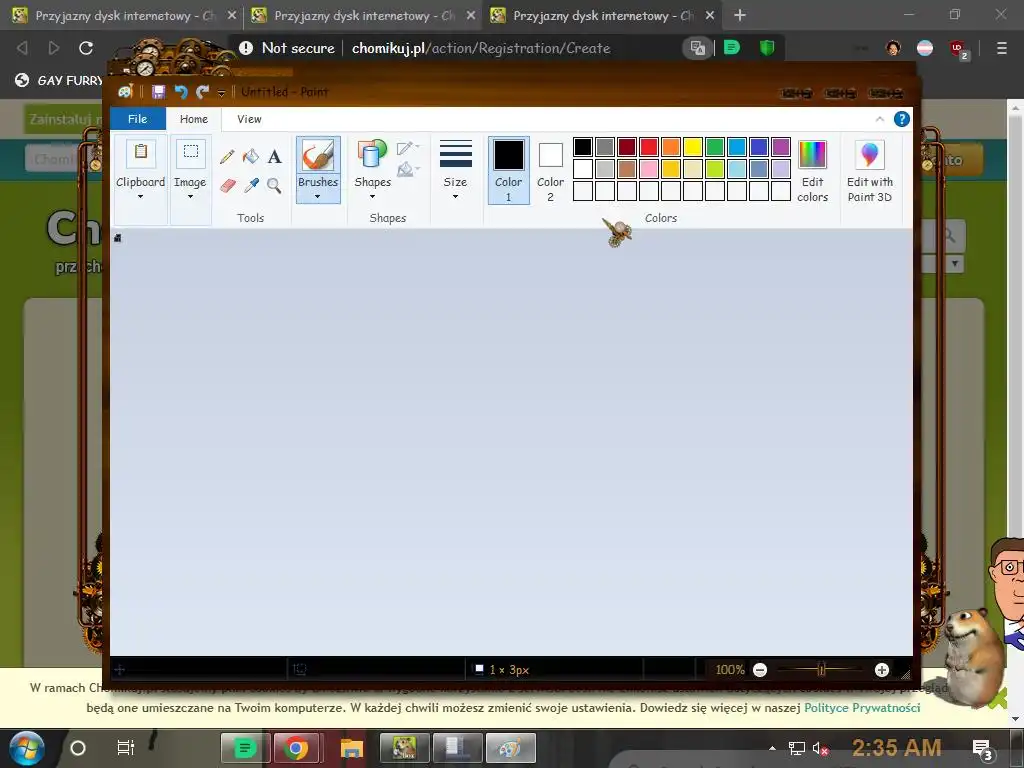Collapse the ribbon with the chevron
Screen dimensions: 1024x768
pyautogui.click(x=880, y=119)
